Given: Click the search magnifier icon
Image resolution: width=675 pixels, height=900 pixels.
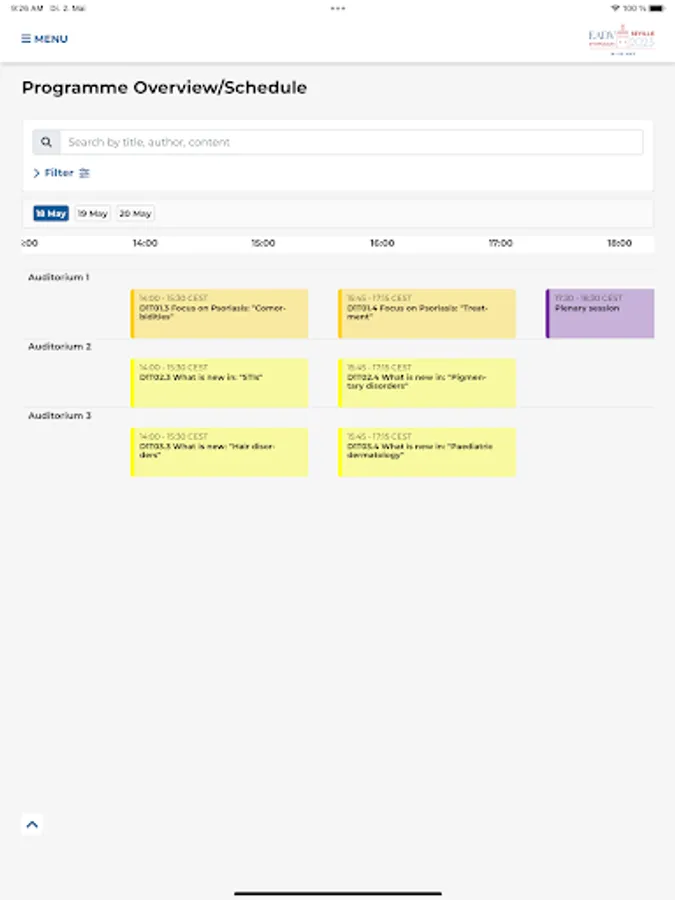Looking at the screenshot, I should [x=47, y=142].
